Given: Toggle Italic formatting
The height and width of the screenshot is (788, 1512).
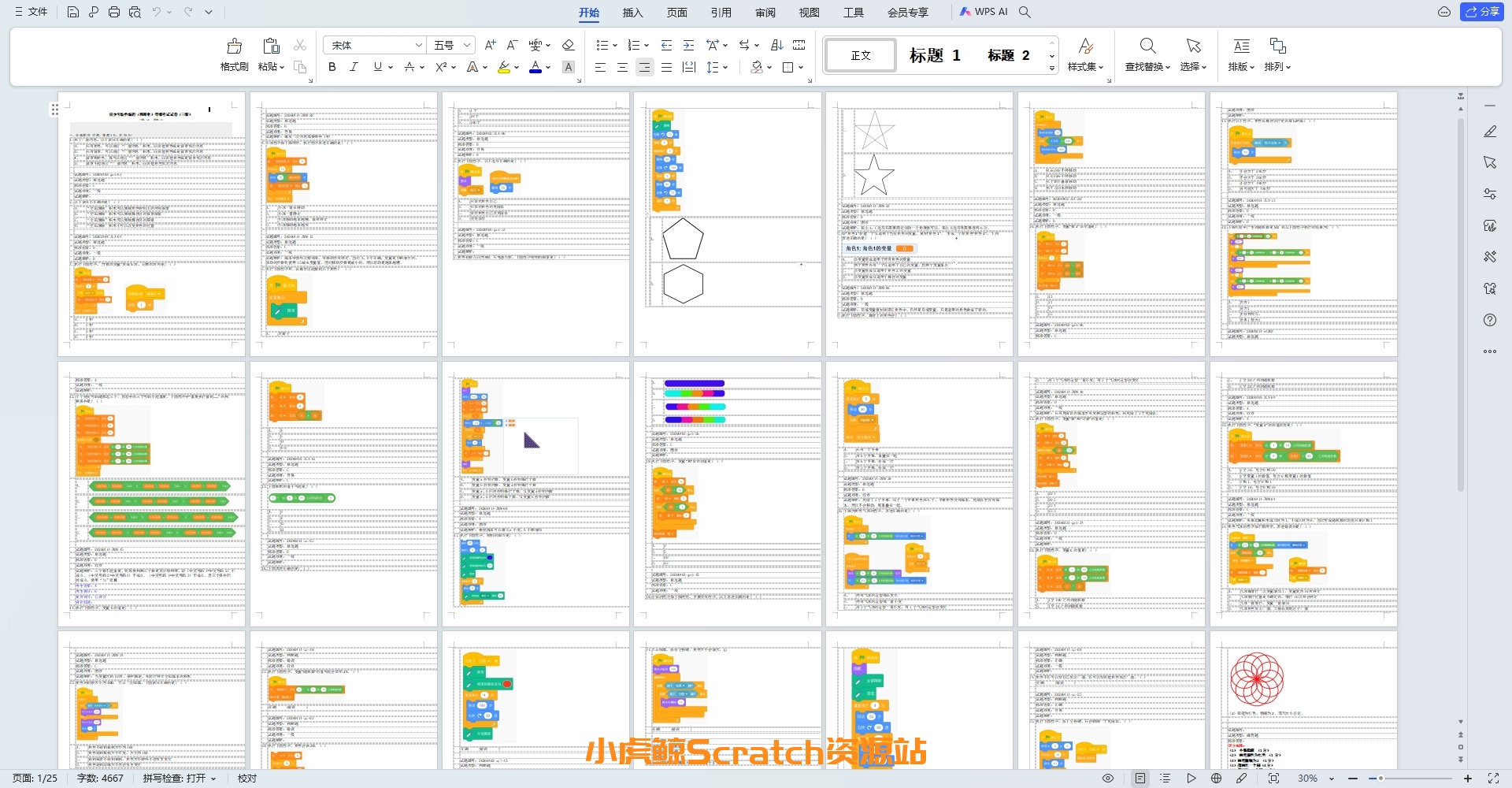Looking at the screenshot, I should click(354, 67).
